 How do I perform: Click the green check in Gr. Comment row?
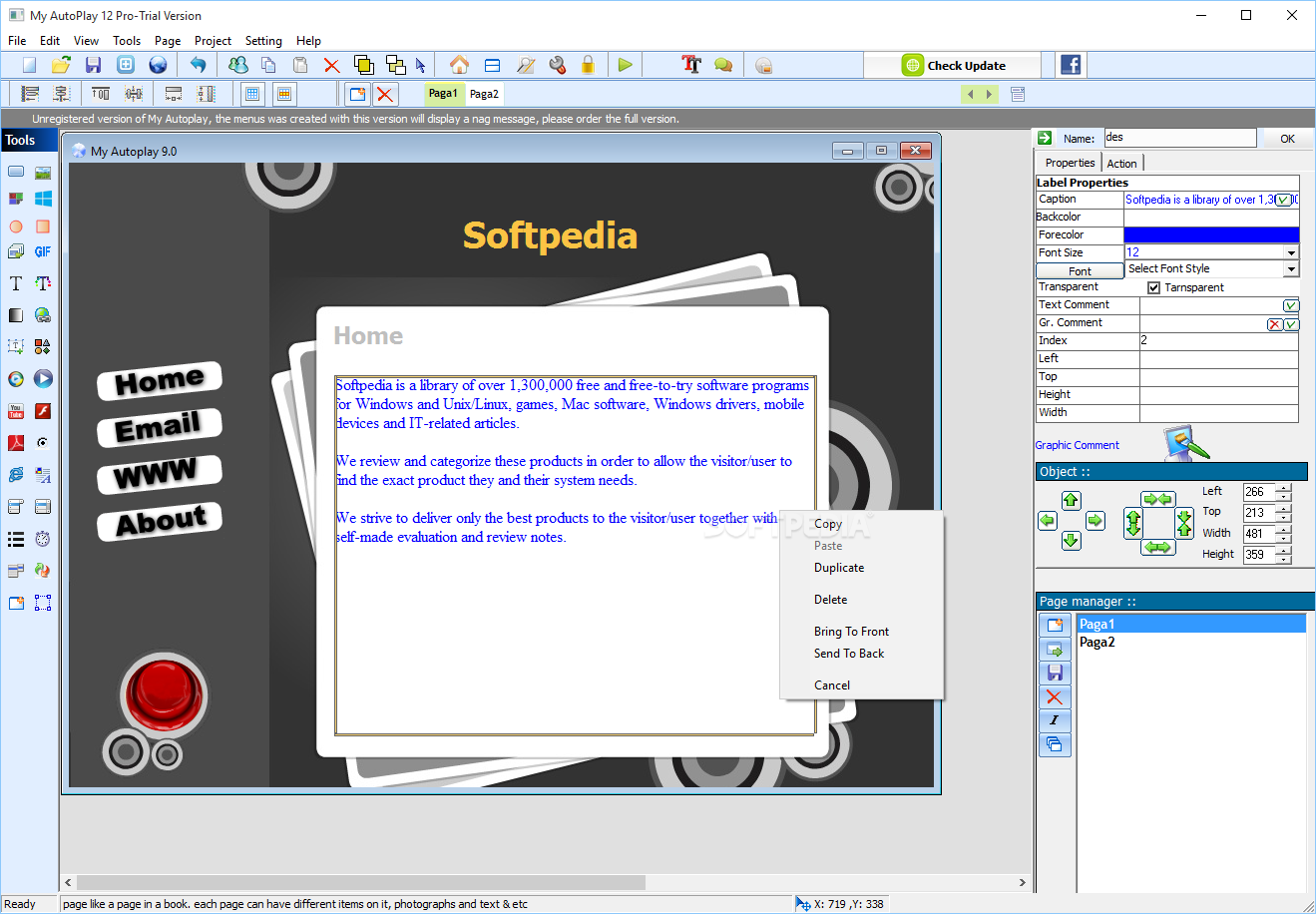pyautogui.click(x=1291, y=324)
